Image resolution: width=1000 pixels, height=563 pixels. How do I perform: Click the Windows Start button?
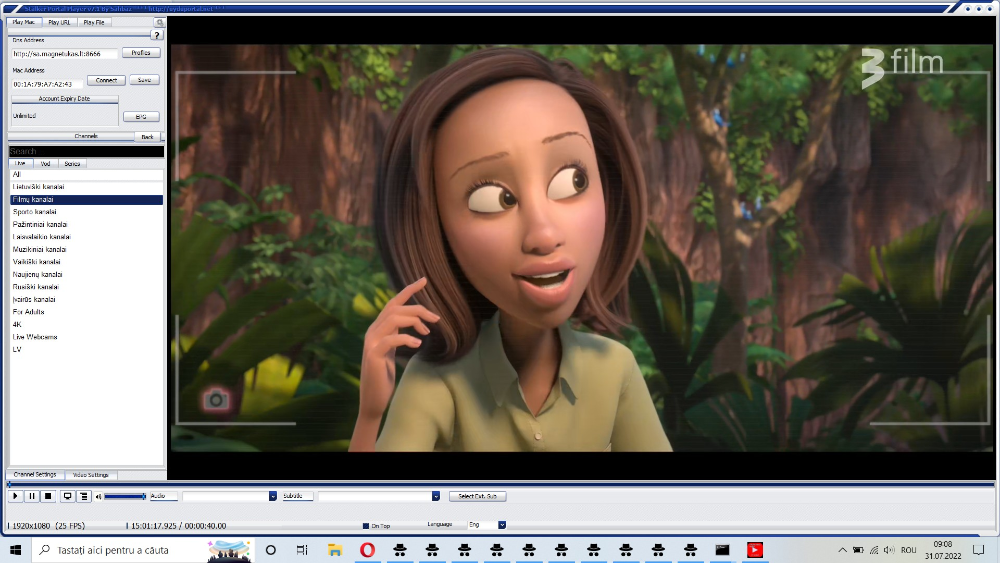pos(15,550)
